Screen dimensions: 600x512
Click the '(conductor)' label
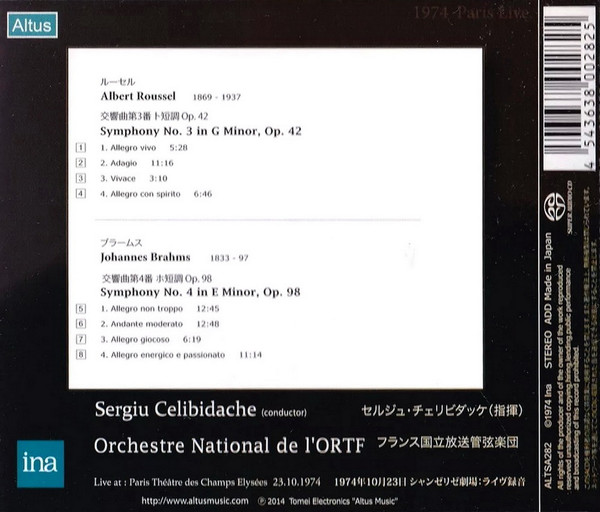pyautogui.click(x=284, y=413)
